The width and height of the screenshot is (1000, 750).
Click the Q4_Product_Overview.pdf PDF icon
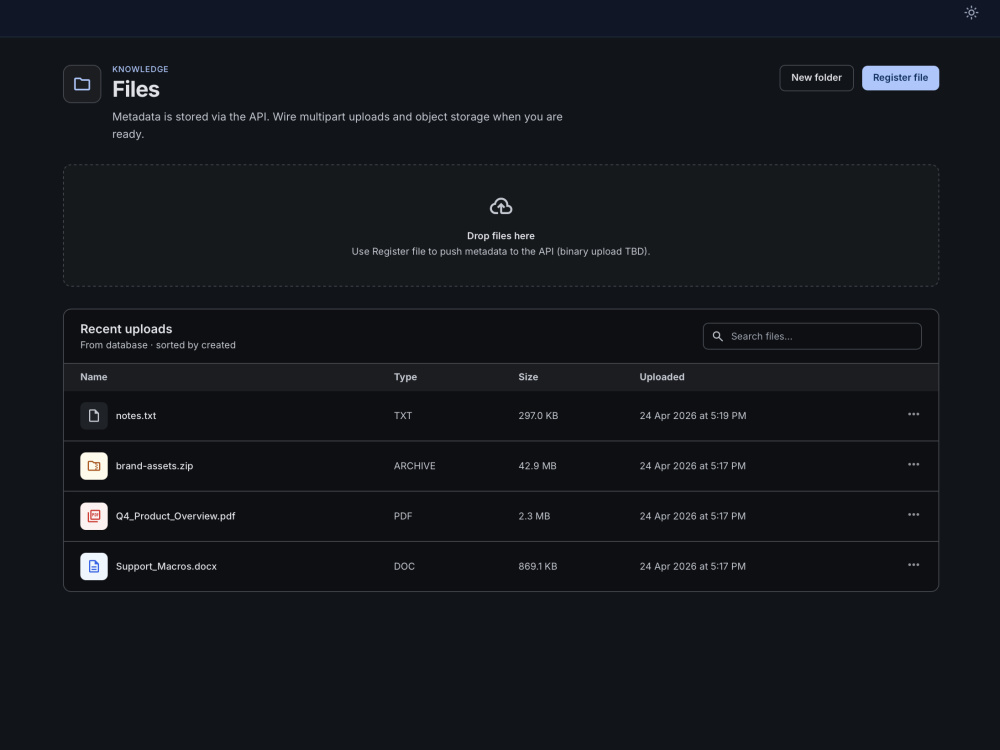tap(94, 517)
